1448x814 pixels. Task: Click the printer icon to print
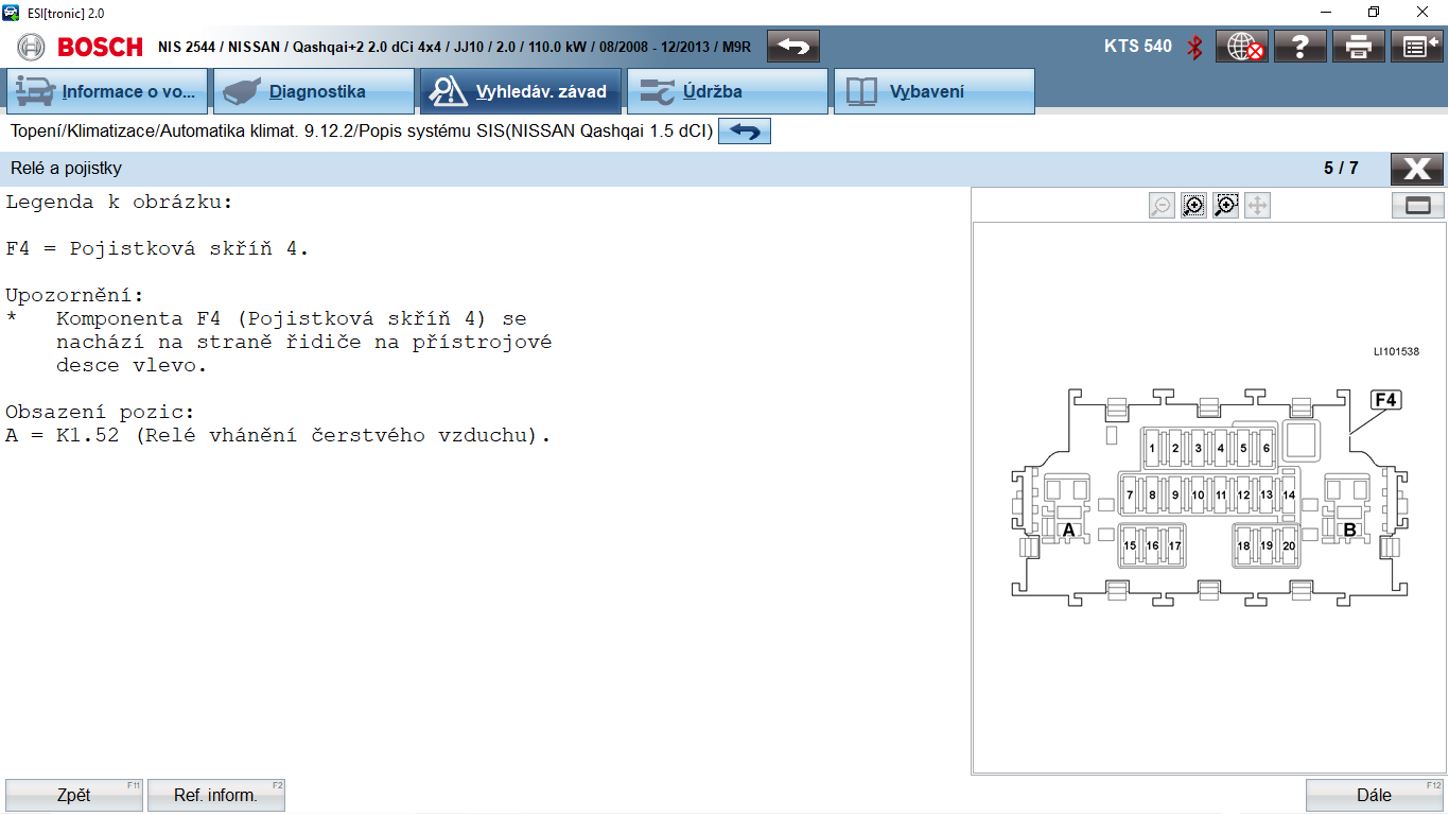[1358, 47]
